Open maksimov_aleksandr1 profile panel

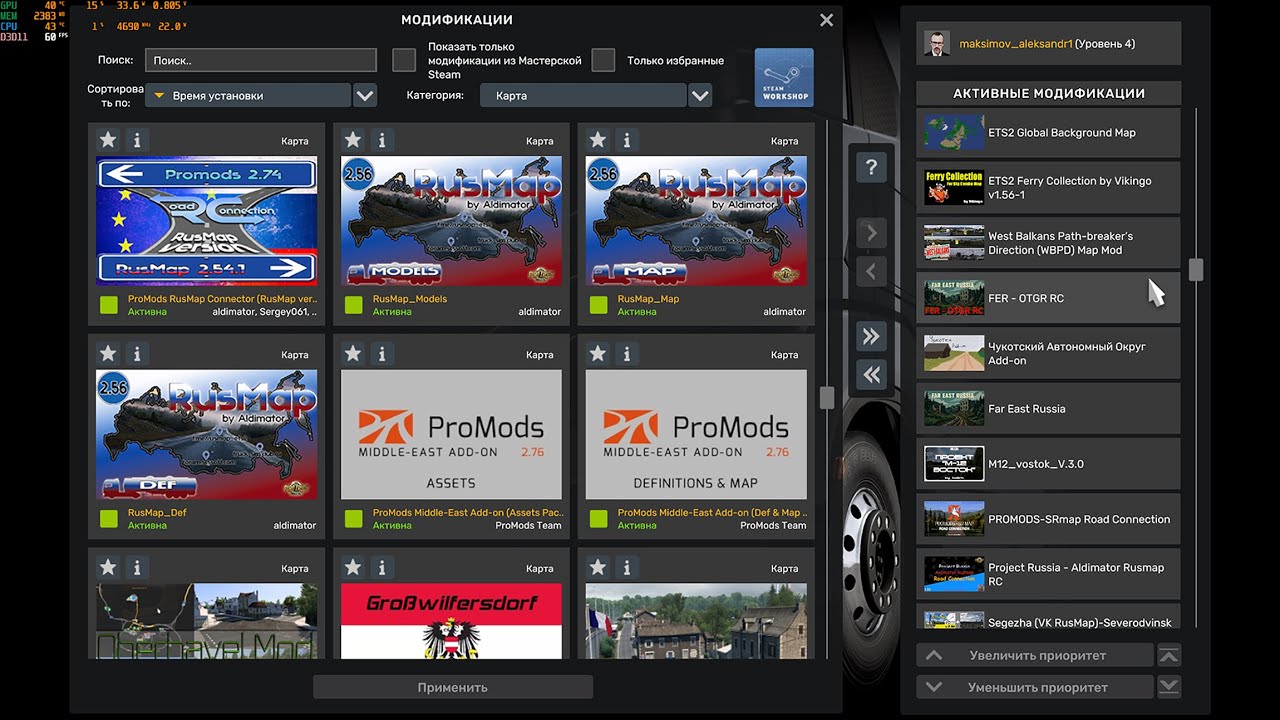click(1048, 44)
